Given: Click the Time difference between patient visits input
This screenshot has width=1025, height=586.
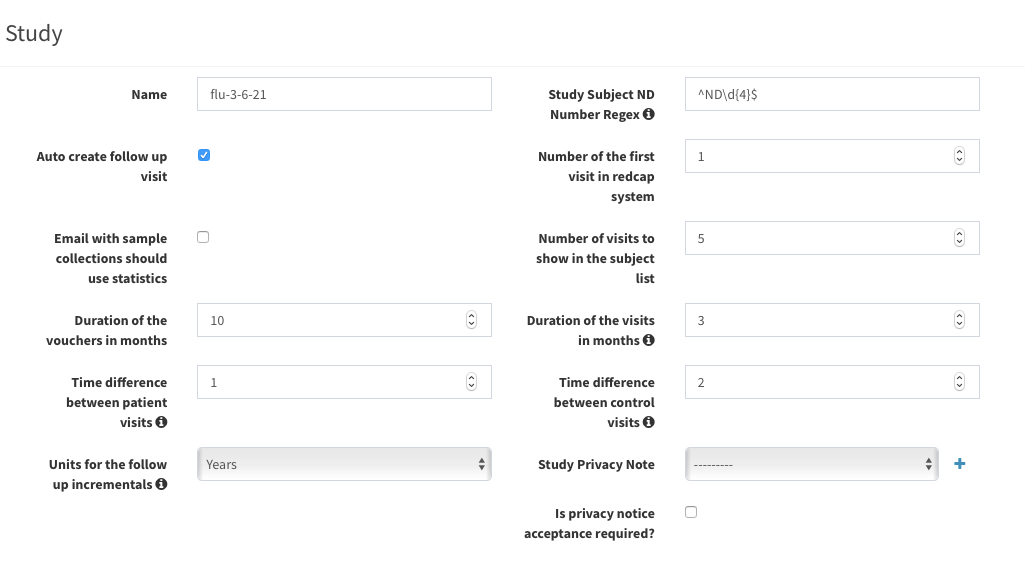Looking at the screenshot, I should tap(330, 382).
